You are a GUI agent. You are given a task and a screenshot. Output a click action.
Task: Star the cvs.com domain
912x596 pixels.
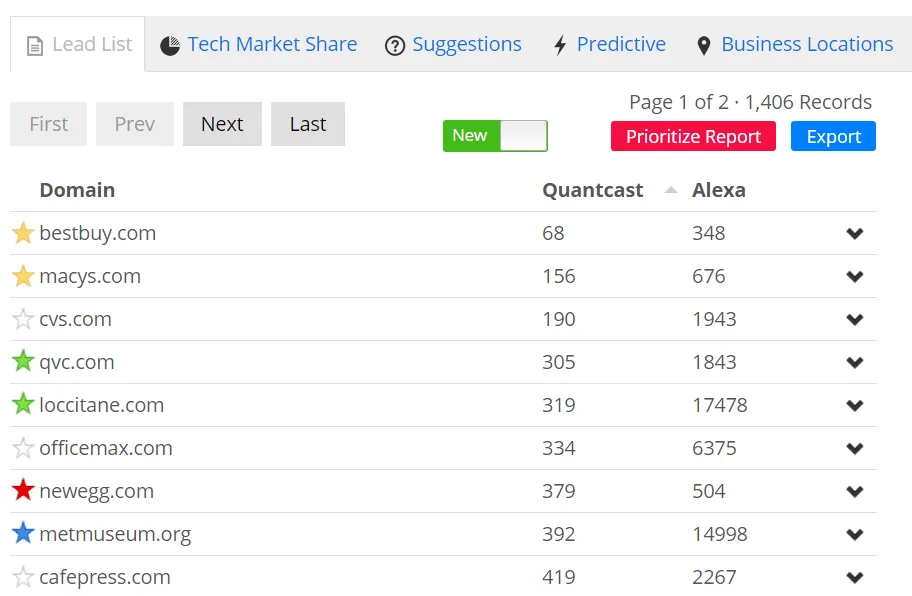pos(23,319)
